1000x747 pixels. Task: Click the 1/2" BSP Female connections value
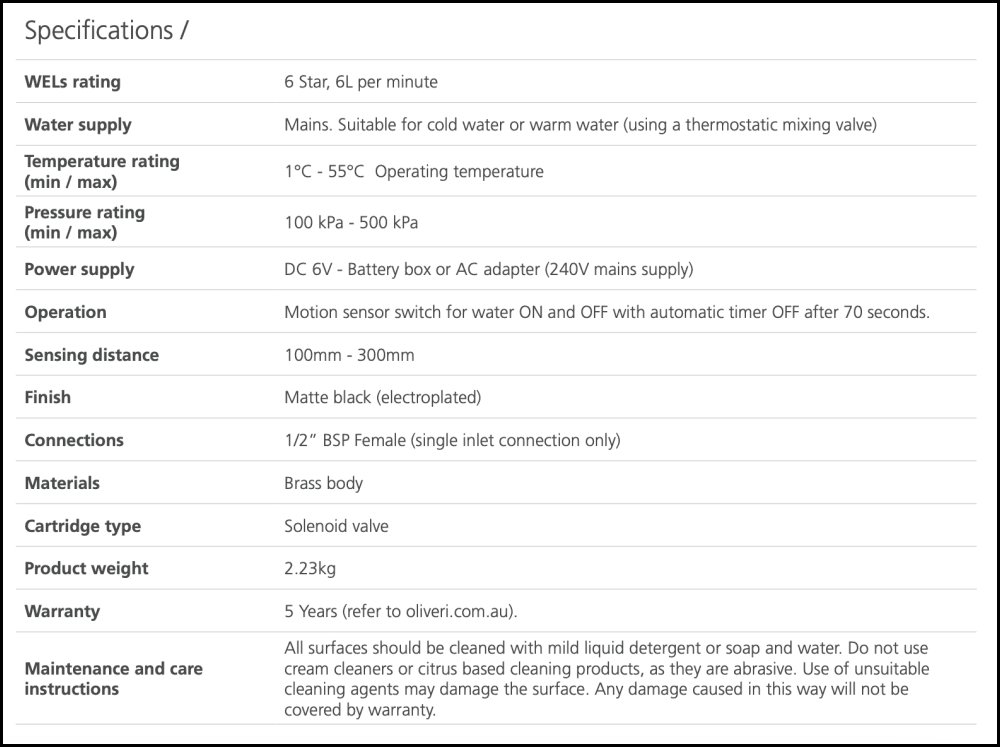pyautogui.click(x=452, y=440)
